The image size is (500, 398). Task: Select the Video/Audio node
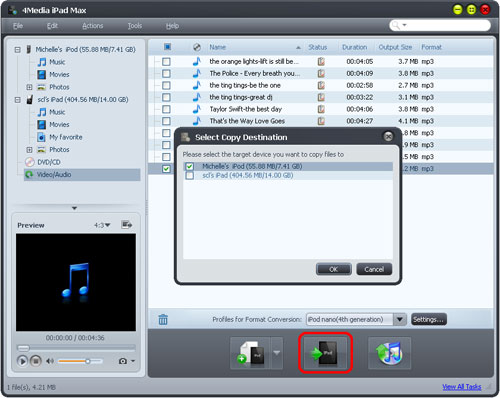(x=82, y=175)
